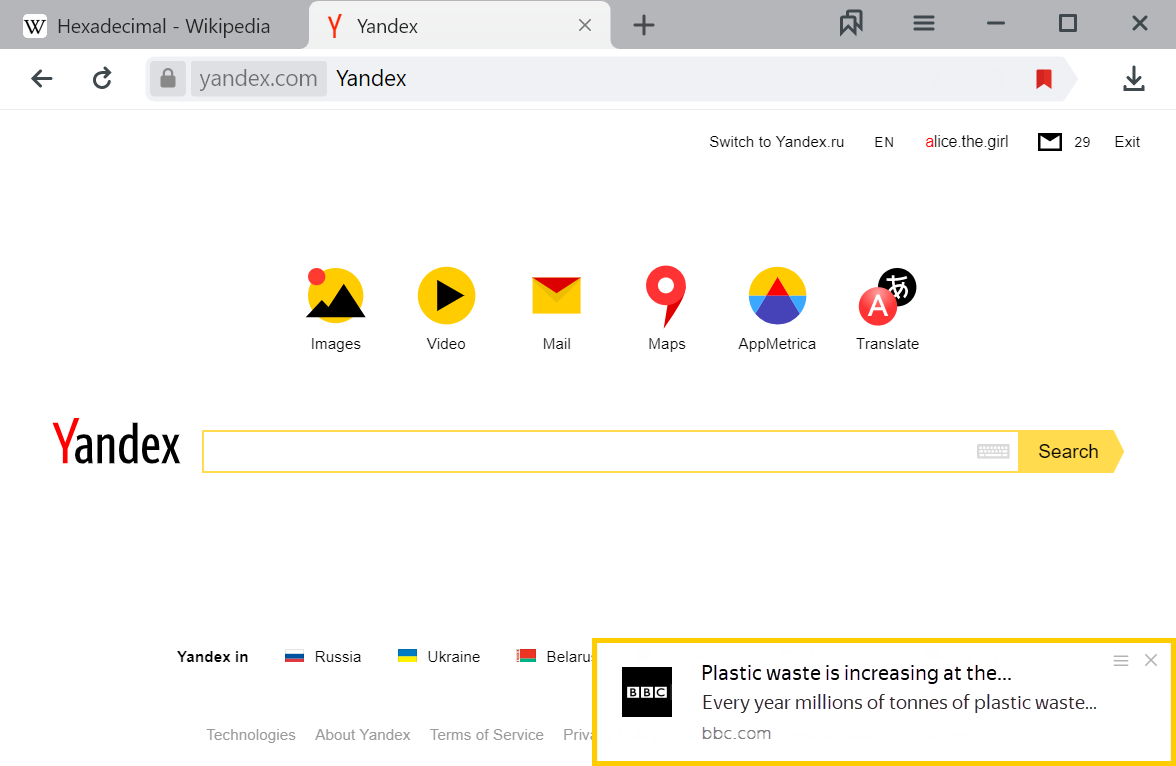Open the Russia text link
Screen dimensions: 1176x766
click(338, 656)
